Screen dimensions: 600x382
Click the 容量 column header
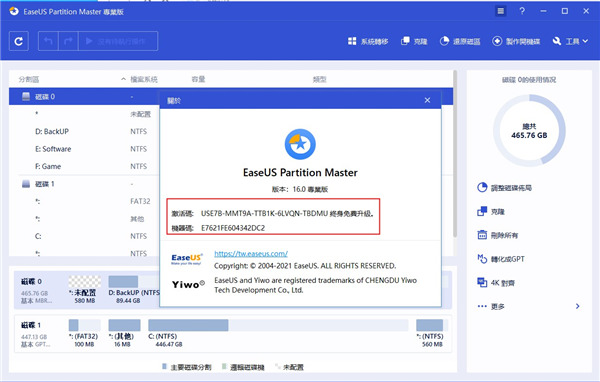point(198,79)
